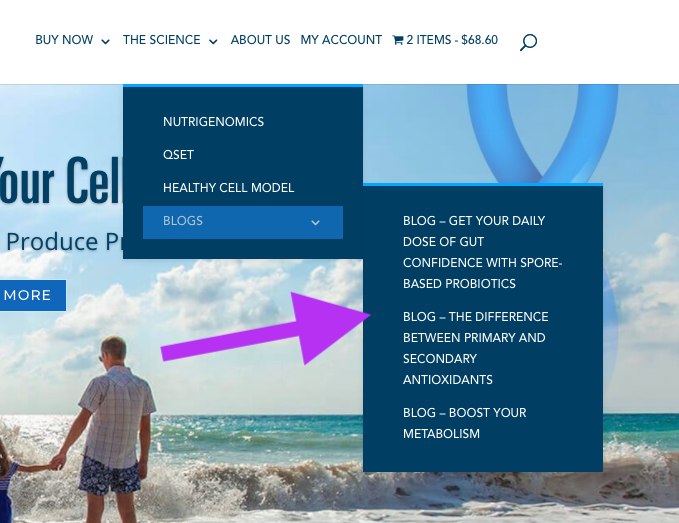Open Boost Your Metabolism blog
Viewport: 679px width, 523px height.
pos(465,423)
